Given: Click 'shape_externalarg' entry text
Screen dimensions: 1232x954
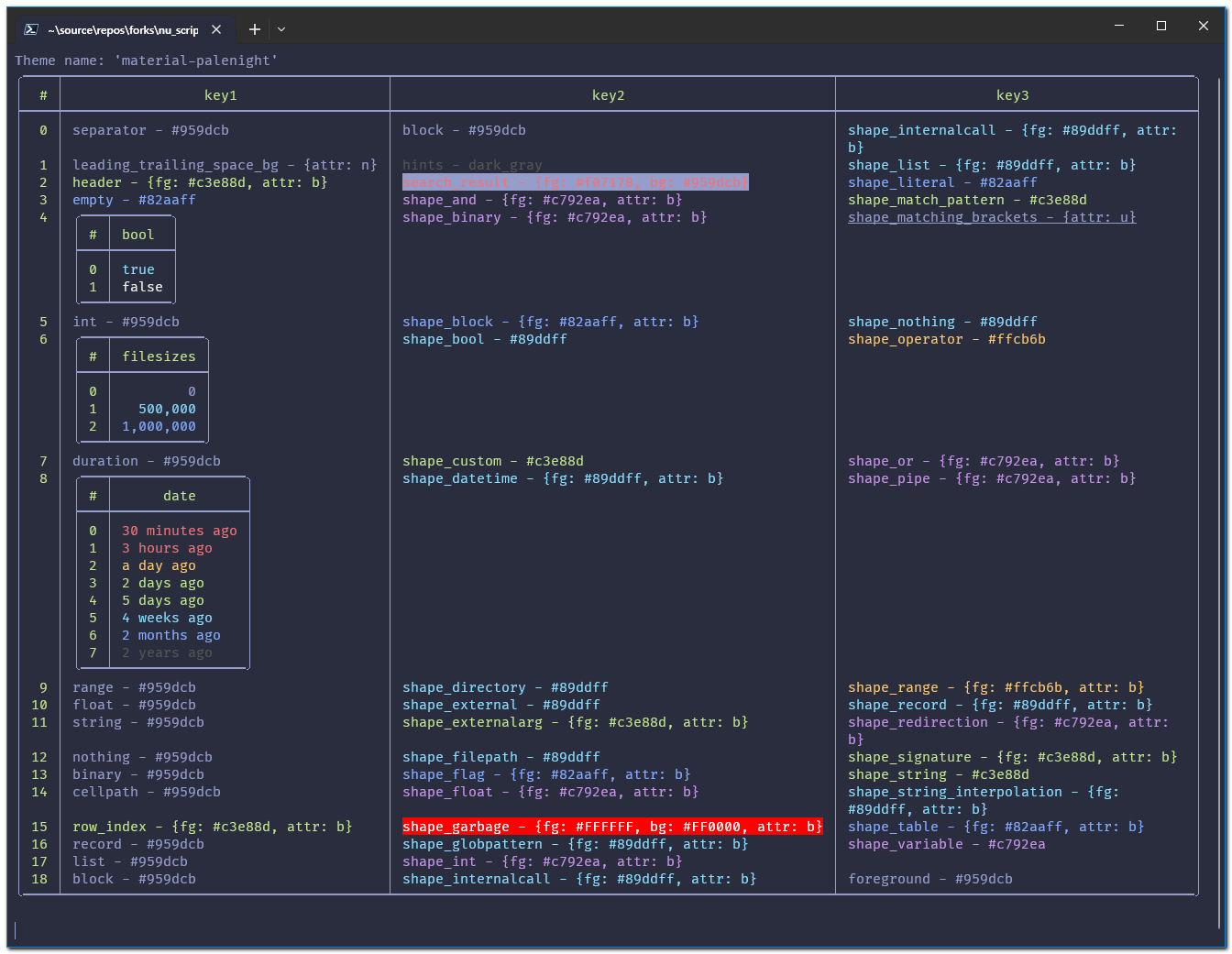Looking at the screenshot, I should point(576,722).
